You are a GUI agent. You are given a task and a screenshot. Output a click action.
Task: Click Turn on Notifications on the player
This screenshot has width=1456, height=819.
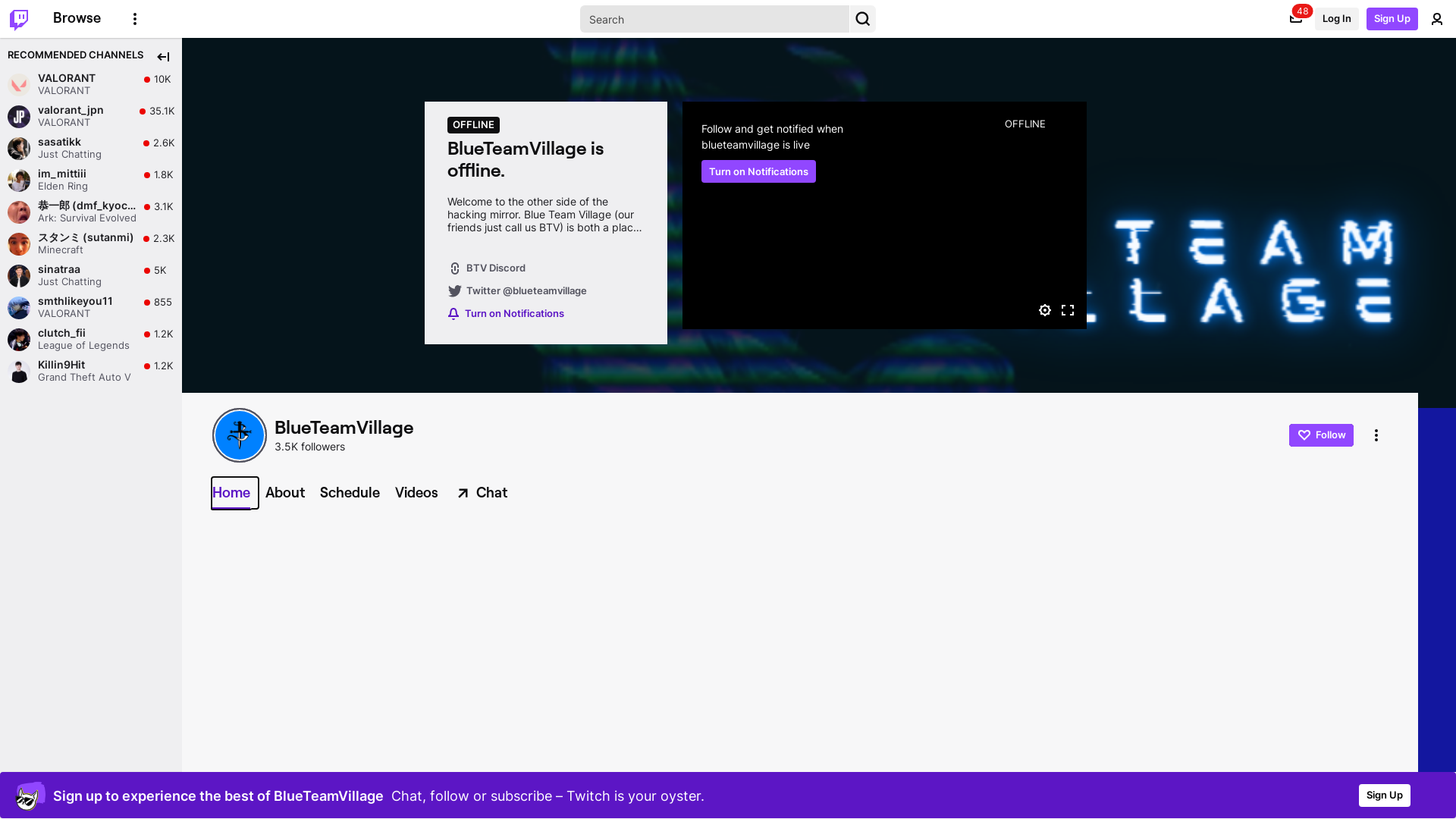coord(758,171)
